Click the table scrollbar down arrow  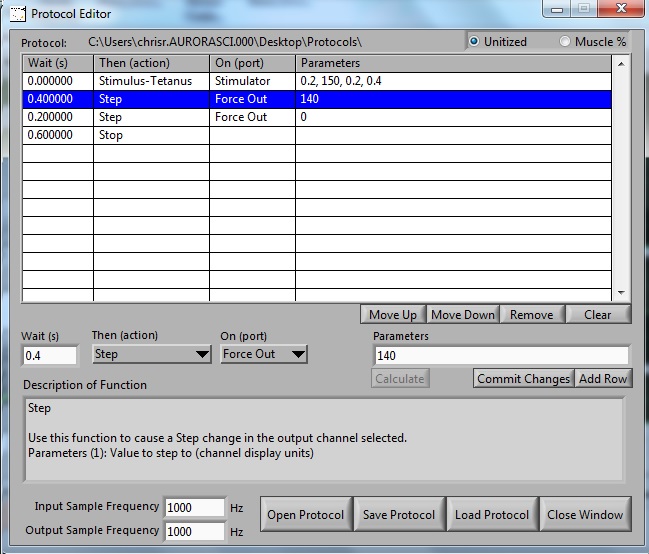621,293
